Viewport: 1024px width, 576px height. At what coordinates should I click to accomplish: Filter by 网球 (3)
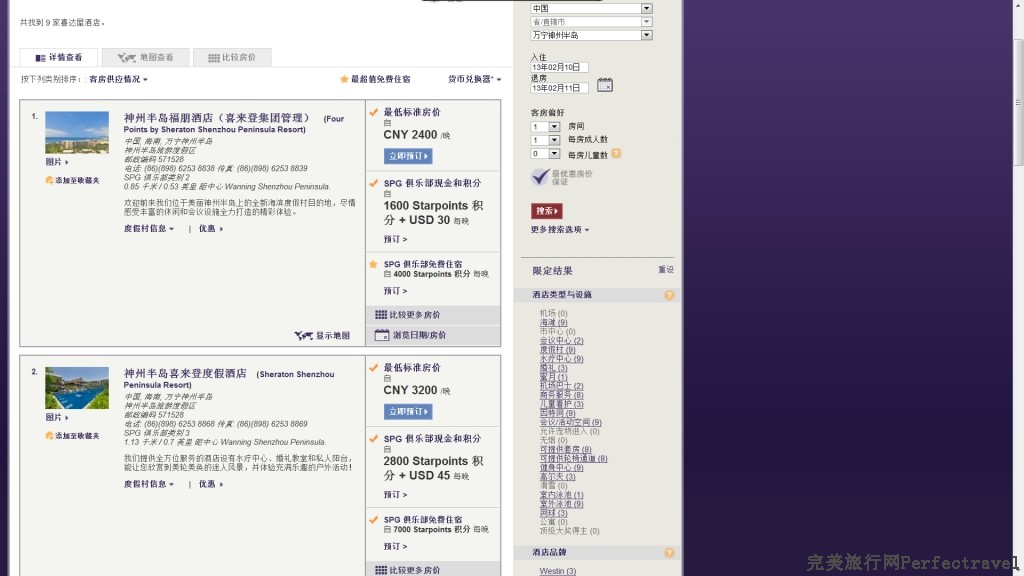553,513
